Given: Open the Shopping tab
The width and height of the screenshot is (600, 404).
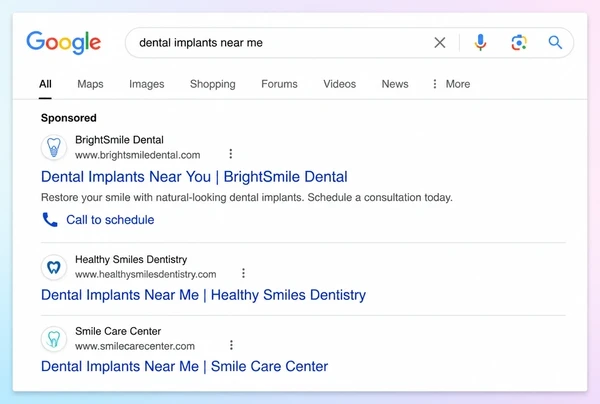Looking at the screenshot, I should pyautogui.click(x=213, y=84).
